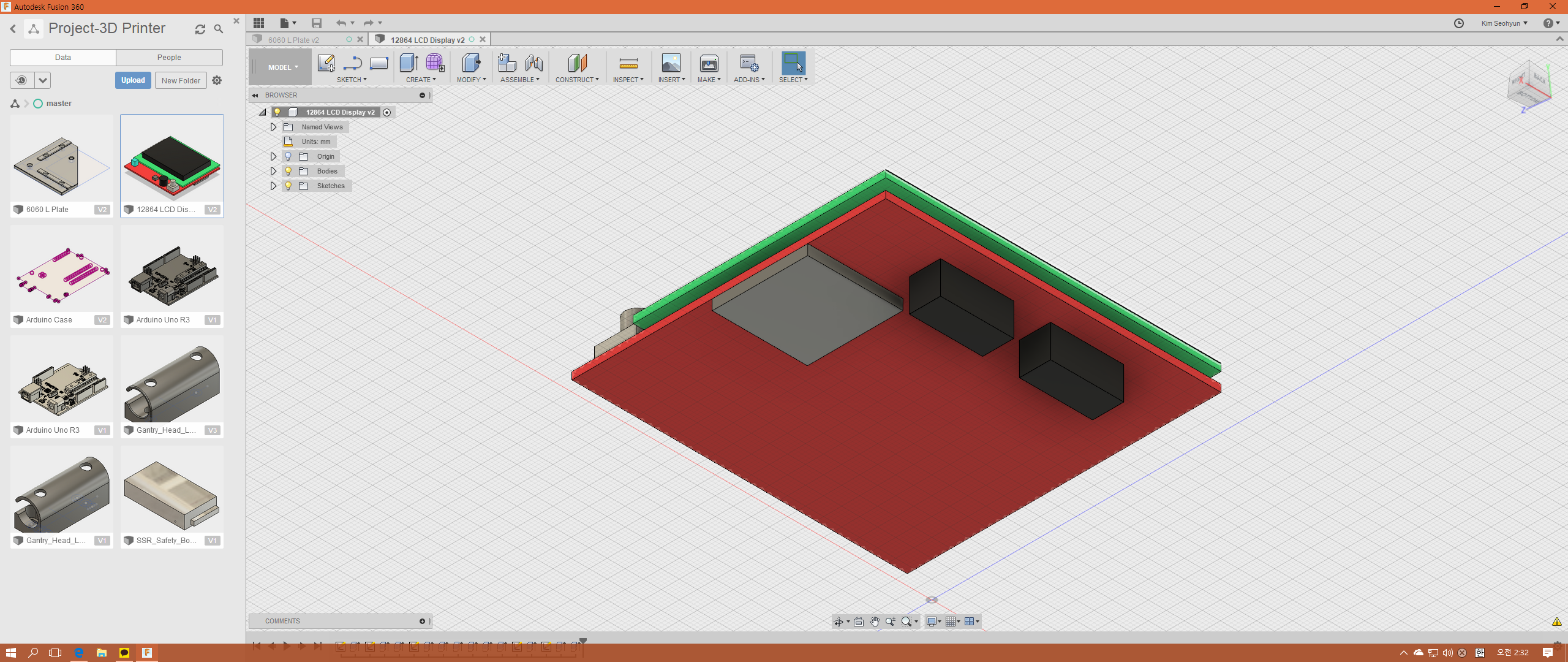The width and height of the screenshot is (1568, 662).
Task: Open the Display Settings monitor icon
Action: [x=932, y=622]
